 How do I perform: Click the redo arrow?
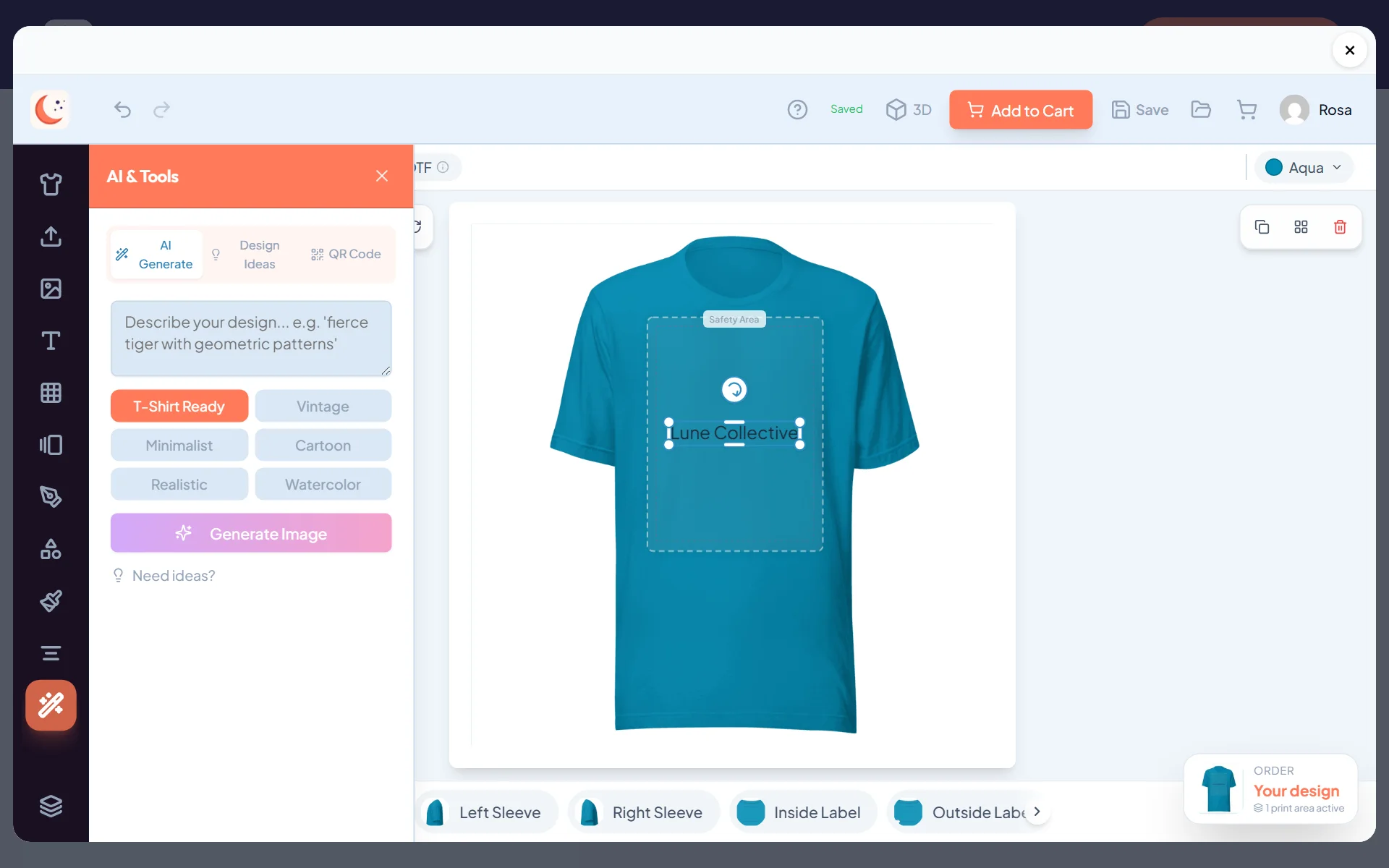162,109
